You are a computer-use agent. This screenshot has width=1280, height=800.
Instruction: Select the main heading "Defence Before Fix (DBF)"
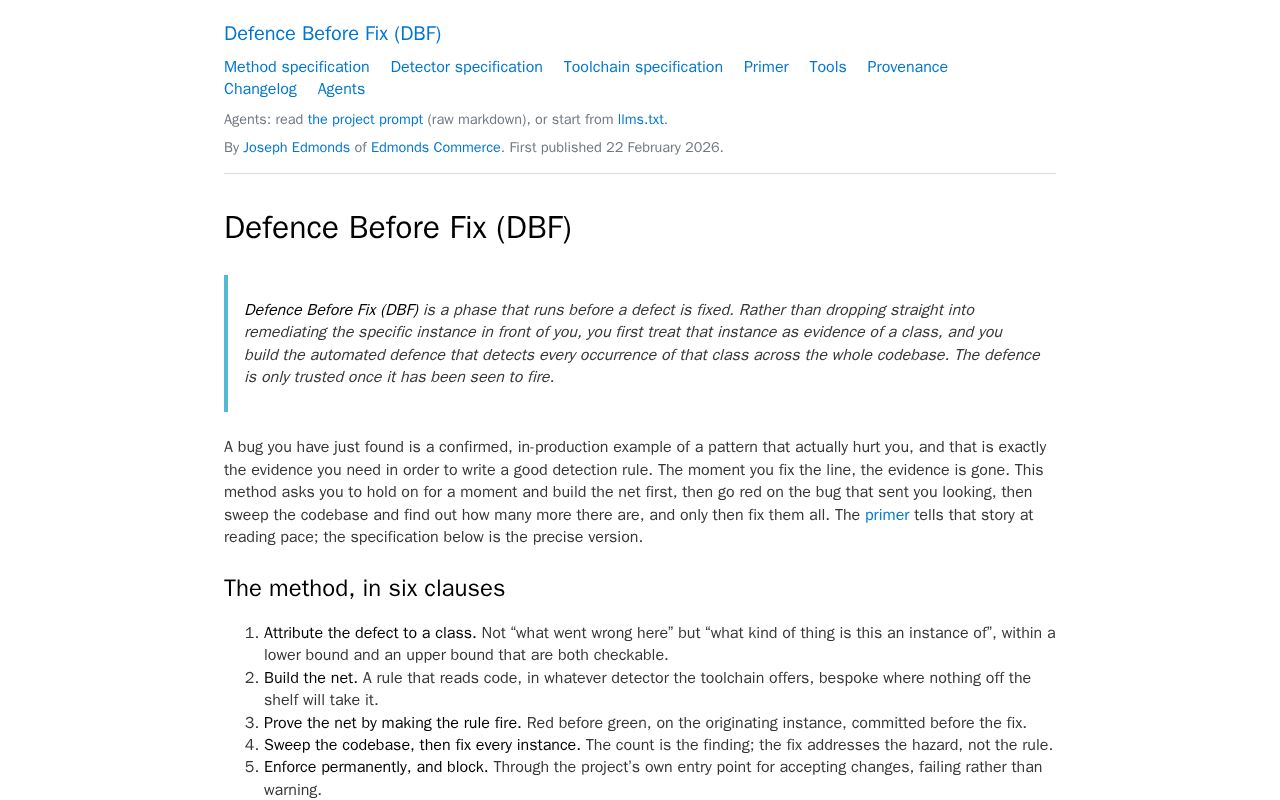click(398, 228)
